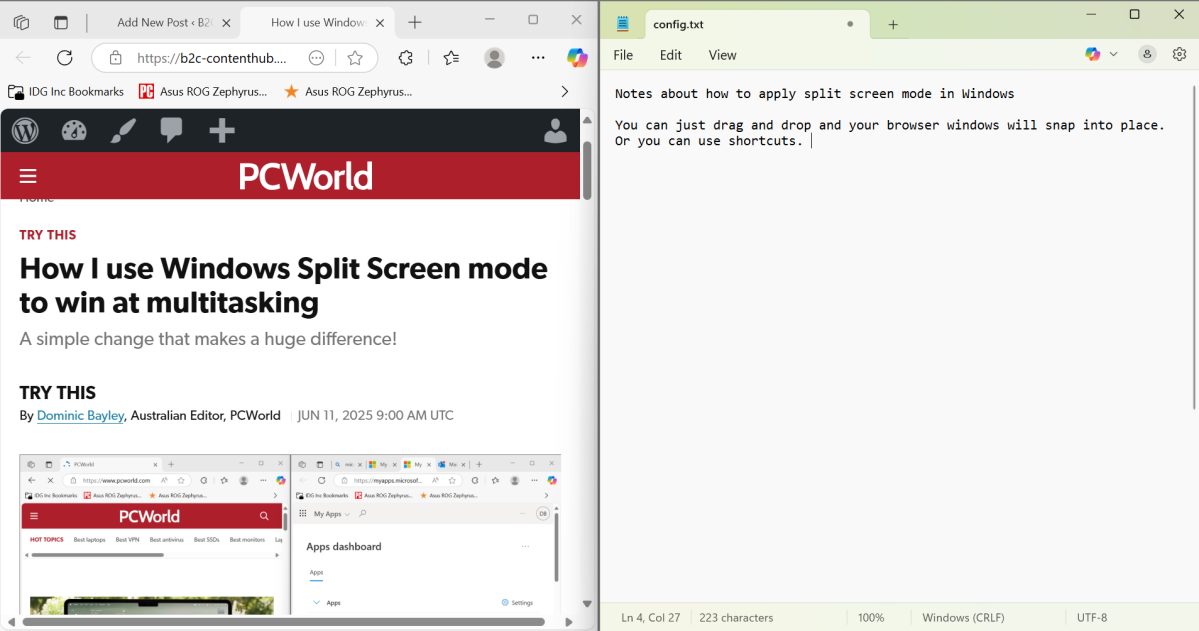Viewport: 1199px width, 631px height.
Task: Click UTF-8 encoding status
Action: (x=1092, y=617)
